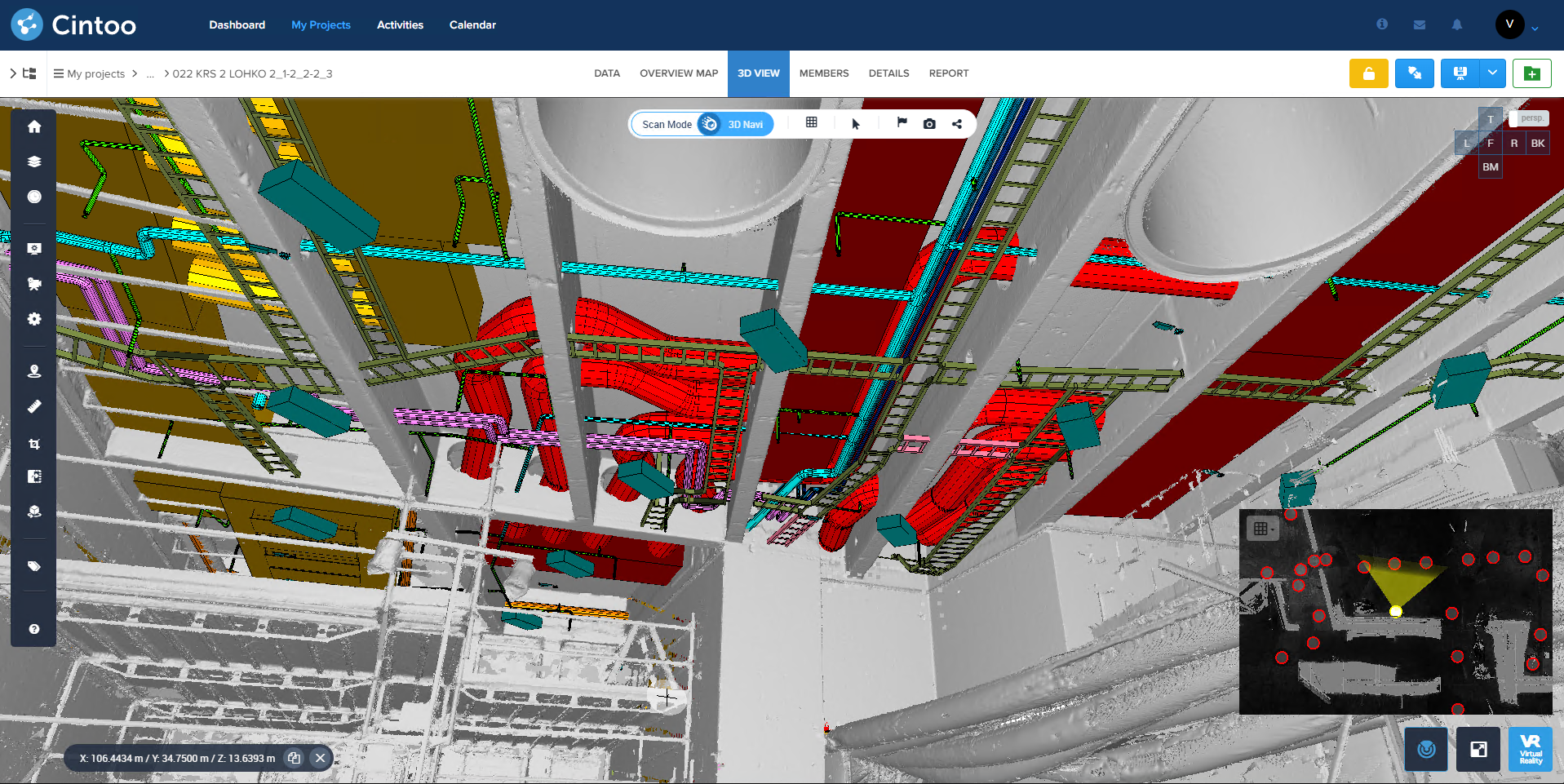This screenshot has height=784, width=1564.
Task: Open the Dashboard menu
Action: 237,24
